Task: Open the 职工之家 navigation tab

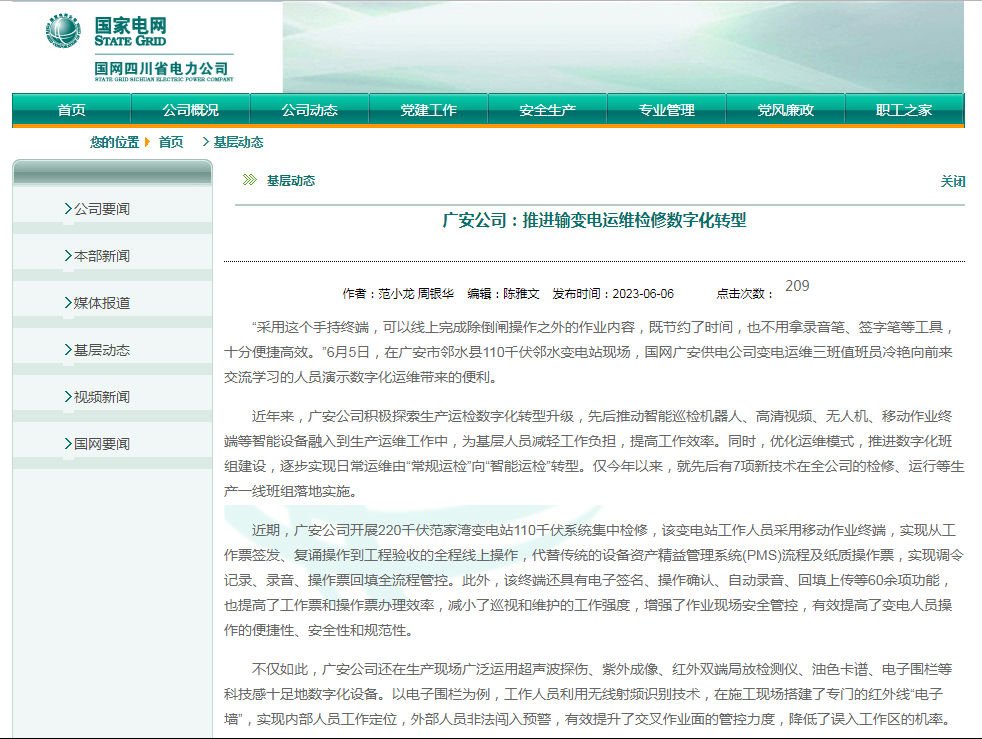Action: point(904,110)
